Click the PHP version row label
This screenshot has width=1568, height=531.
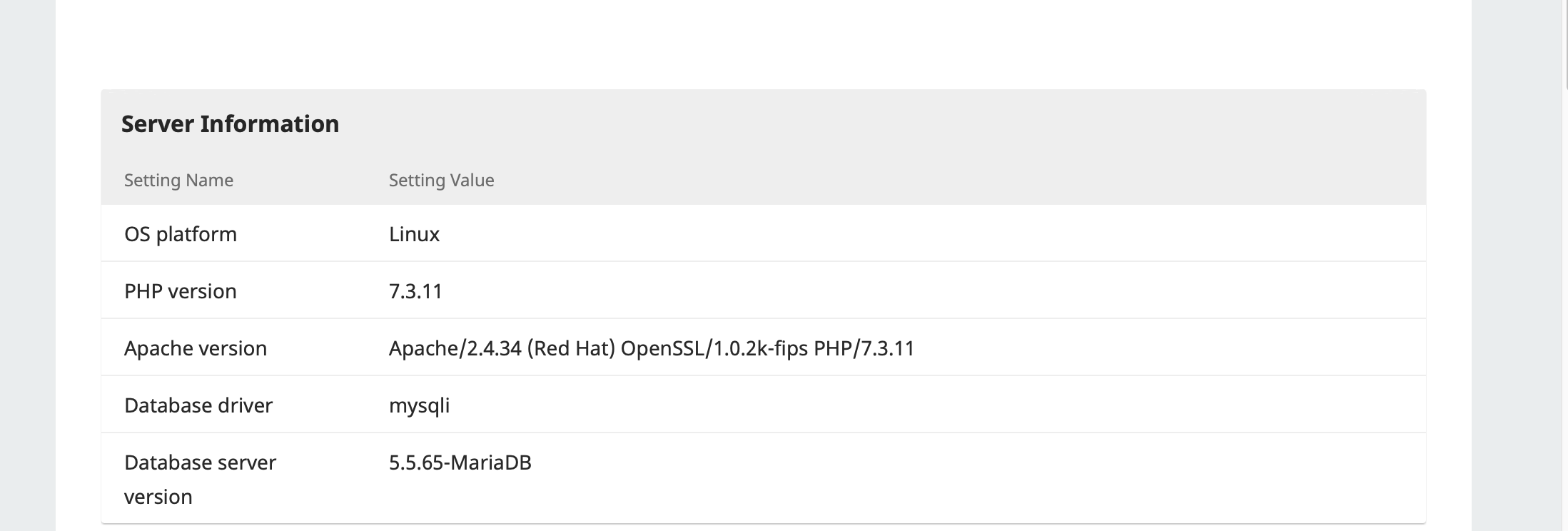point(181,291)
